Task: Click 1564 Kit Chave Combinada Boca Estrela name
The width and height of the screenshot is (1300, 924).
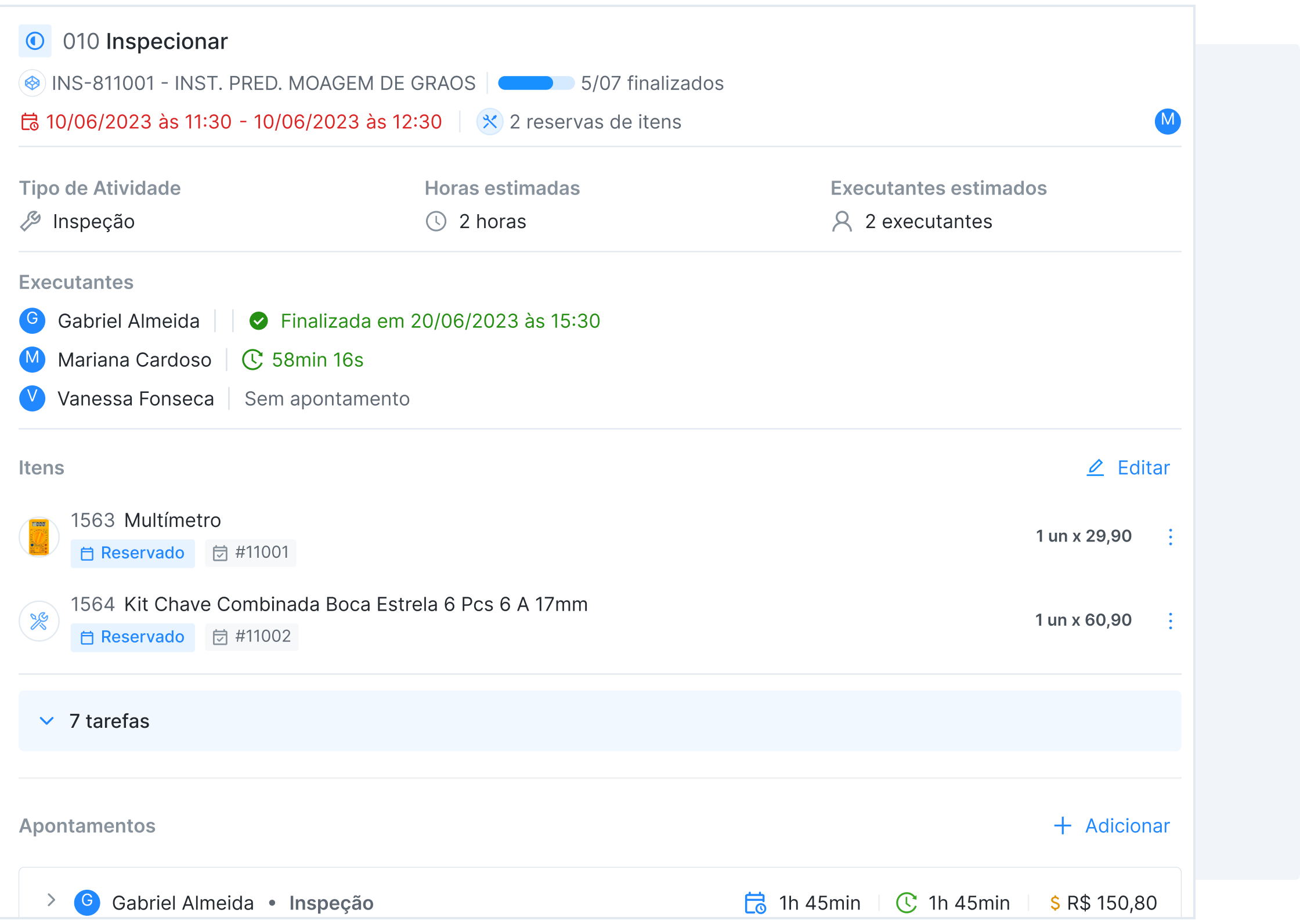Action: [330, 604]
